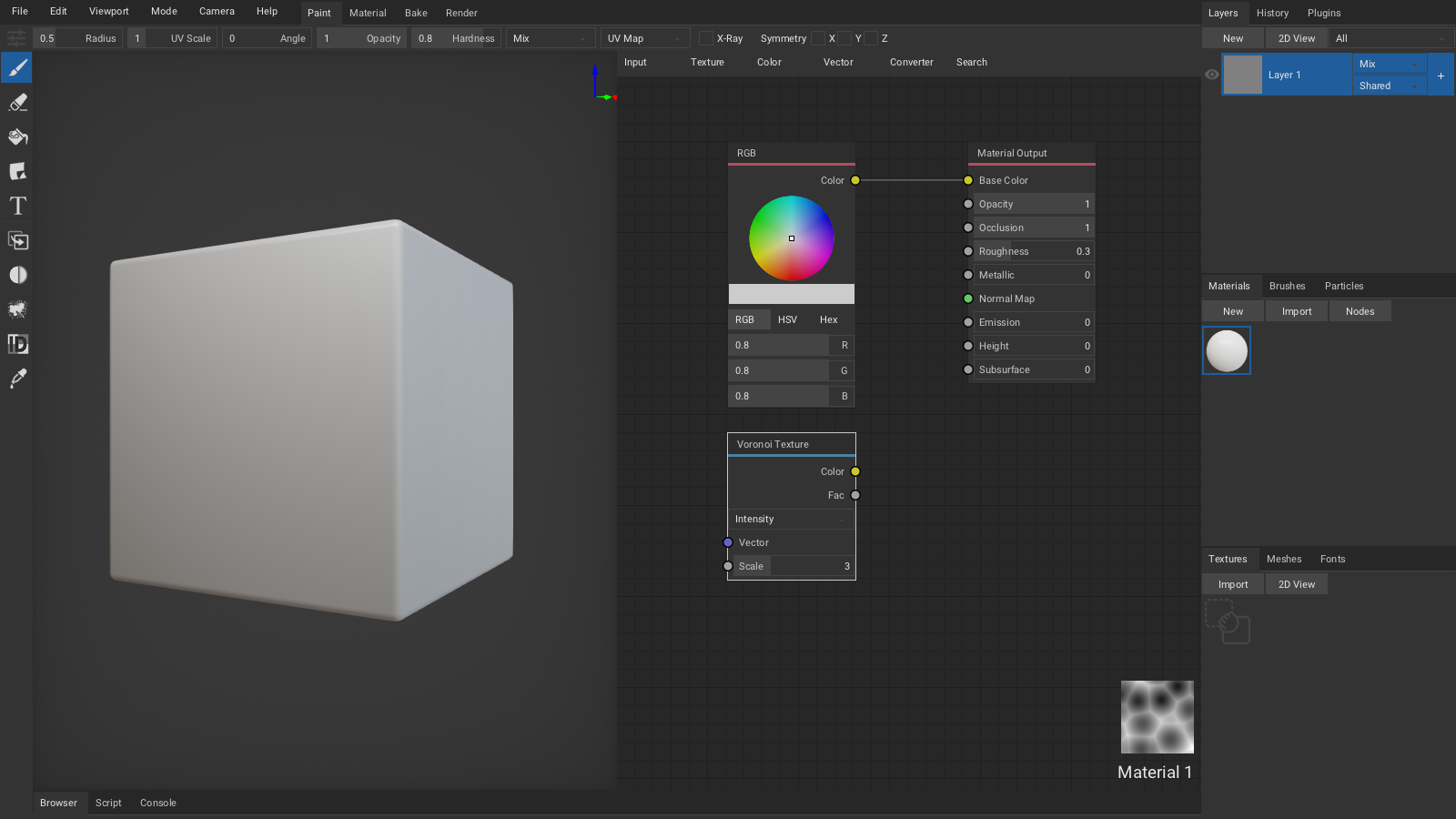Activate the Fill bucket tool
Image resolution: width=1456 pixels, height=819 pixels.
click(x=16, y=136)
